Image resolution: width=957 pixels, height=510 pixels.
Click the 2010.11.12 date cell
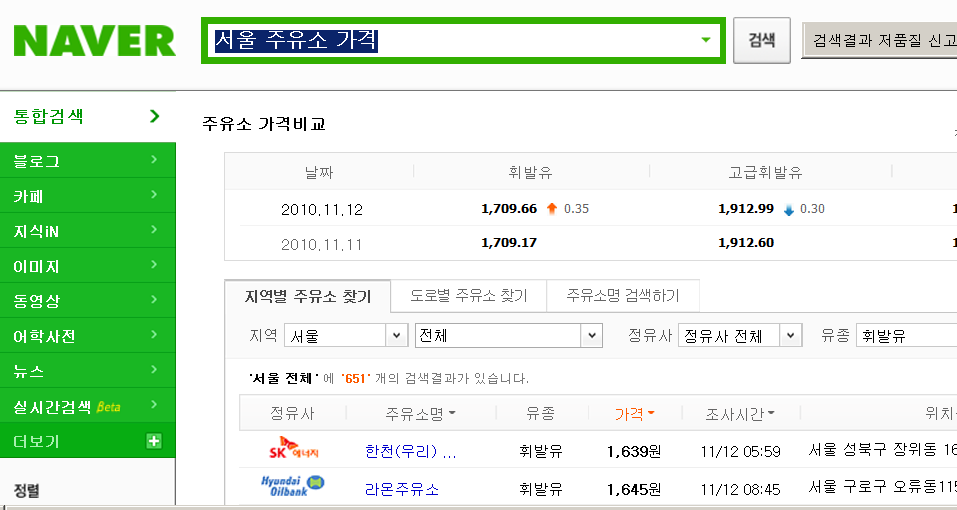[x=322, y=210]
